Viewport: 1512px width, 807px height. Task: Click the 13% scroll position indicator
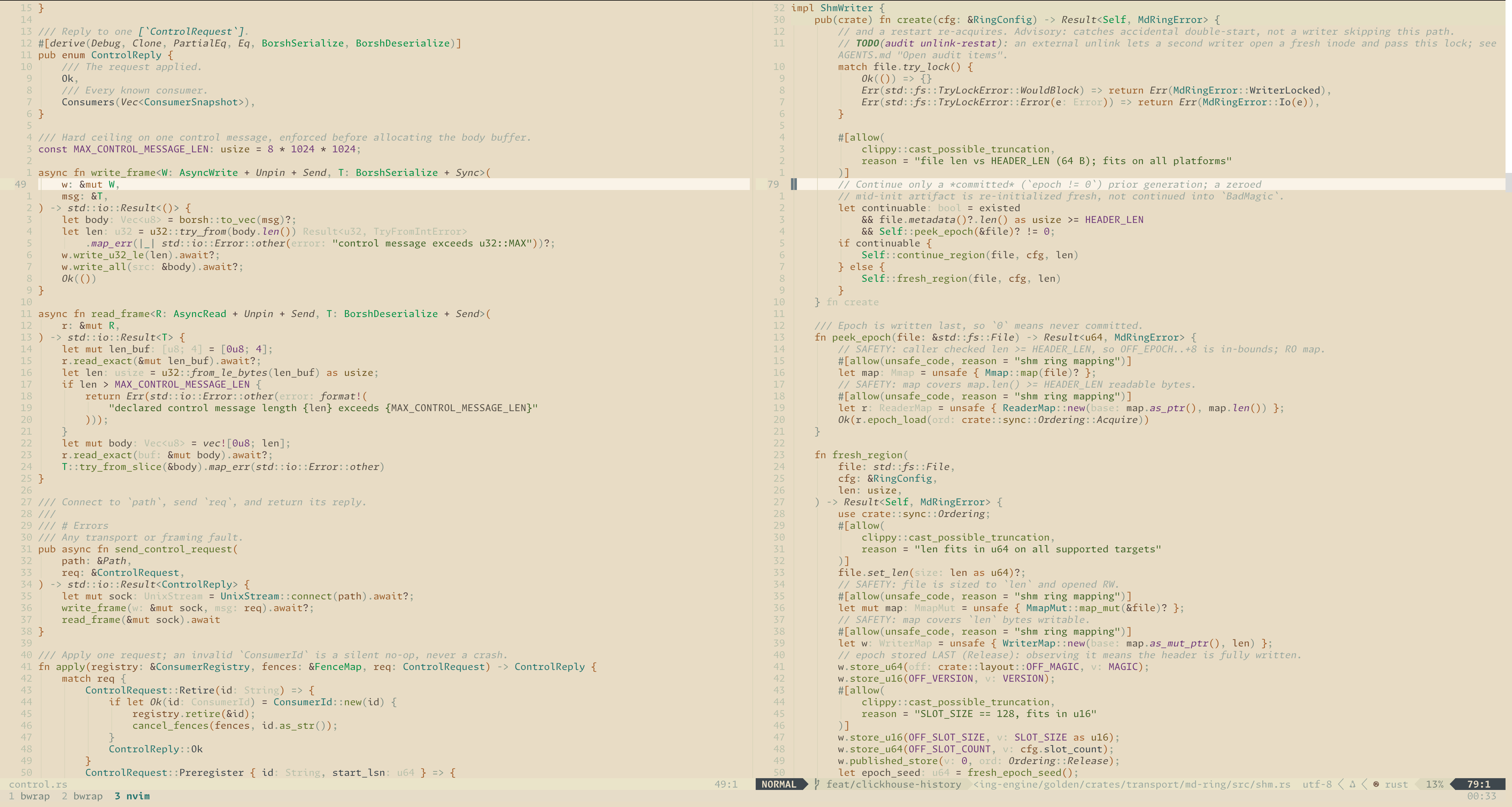pyautogui.click(x=1435, y=784)
